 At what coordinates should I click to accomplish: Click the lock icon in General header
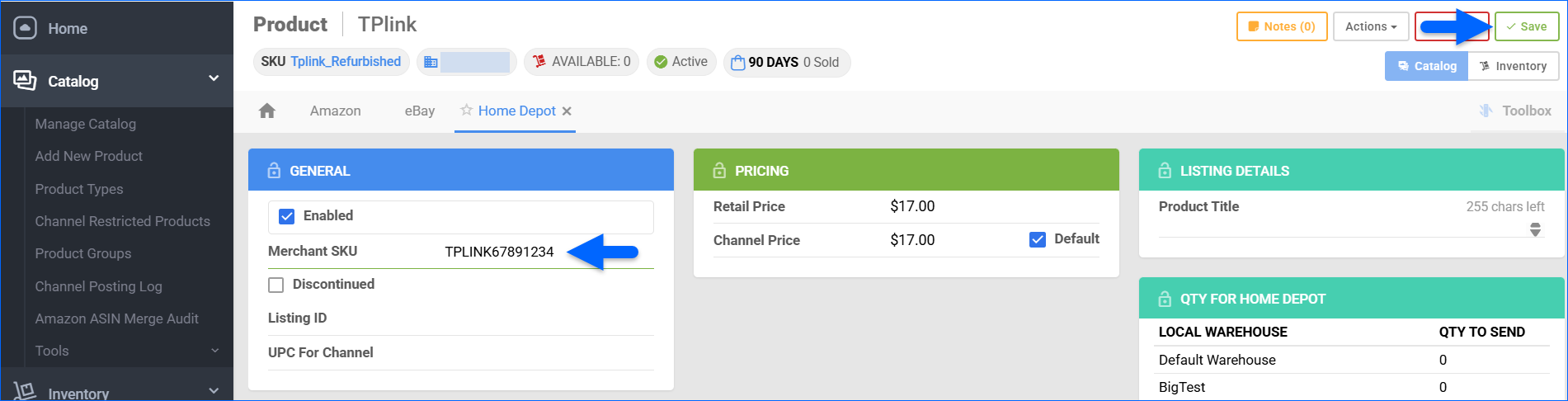tap(274, 171)
